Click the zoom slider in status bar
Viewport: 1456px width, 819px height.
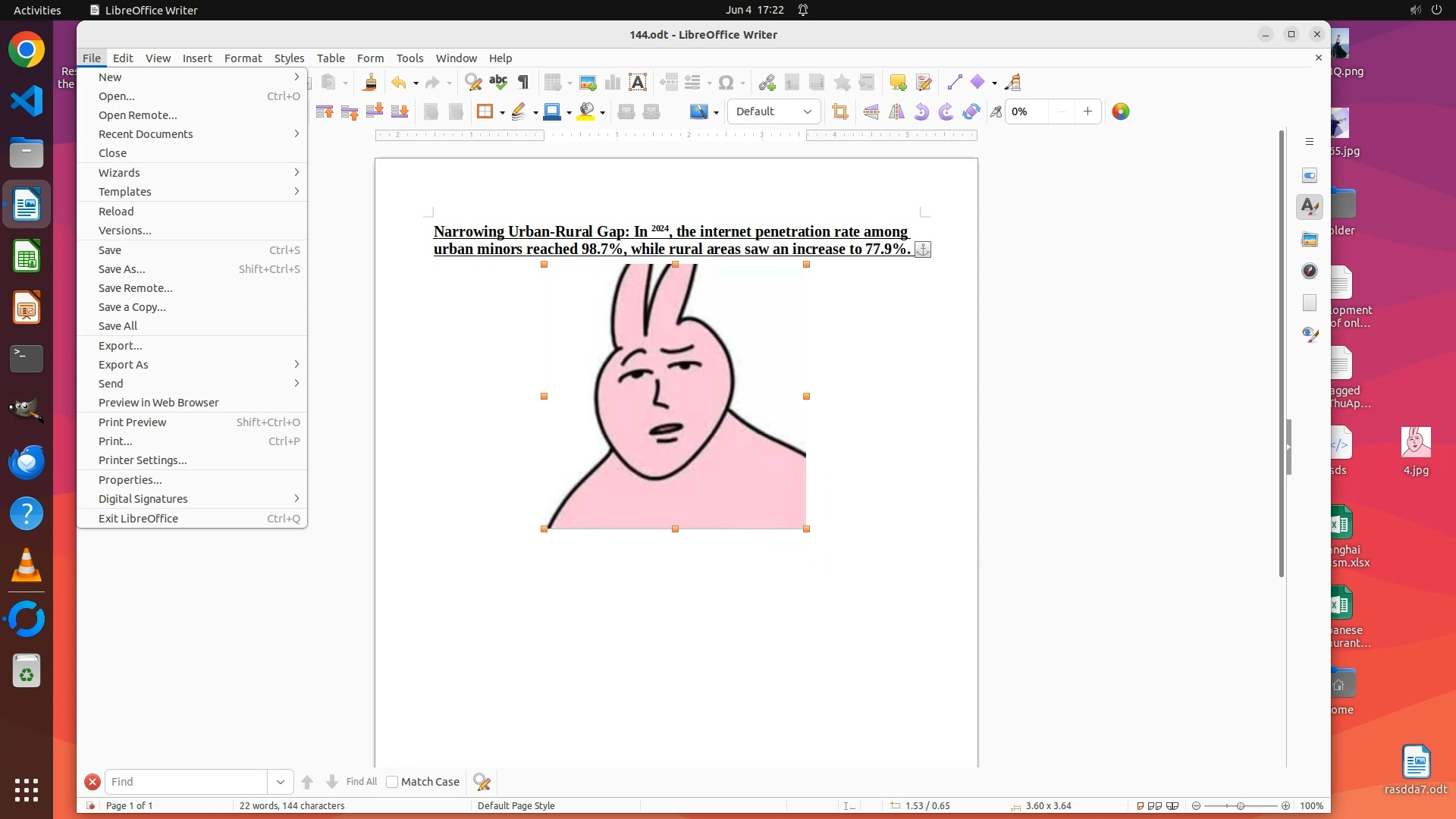[x=1241, y=806]
